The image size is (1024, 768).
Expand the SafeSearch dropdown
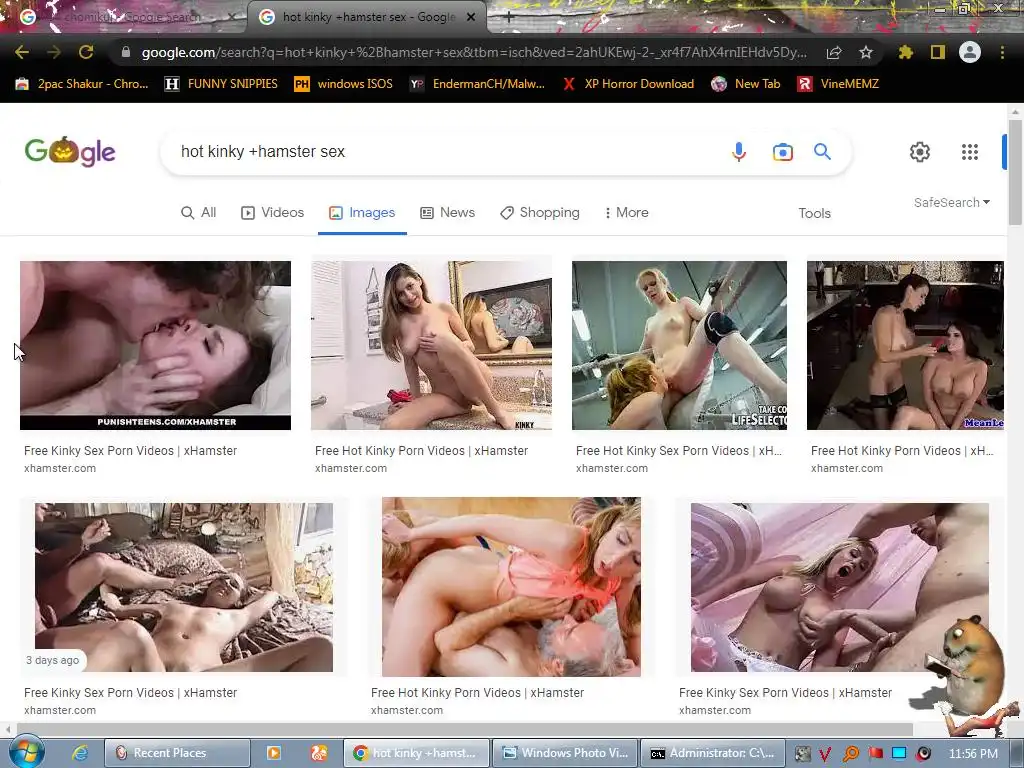point(952,202)
